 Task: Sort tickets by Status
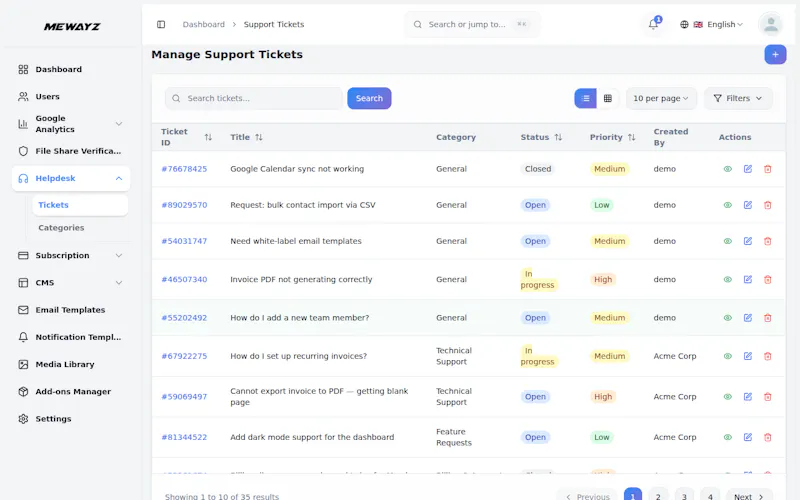[558, 137]
